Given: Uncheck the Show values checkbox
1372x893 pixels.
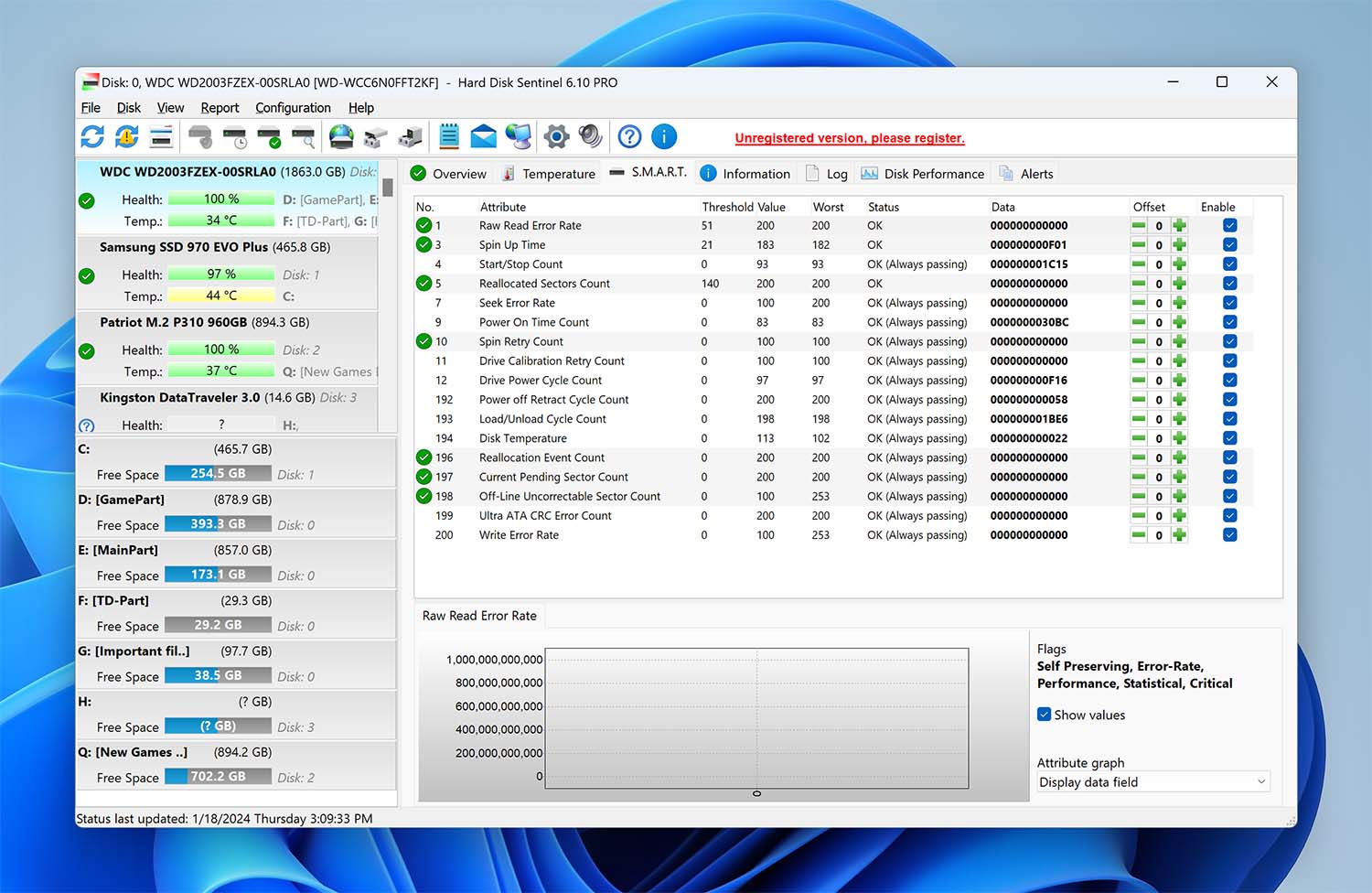Looking at the screenshot, I should click(1044, 715).
